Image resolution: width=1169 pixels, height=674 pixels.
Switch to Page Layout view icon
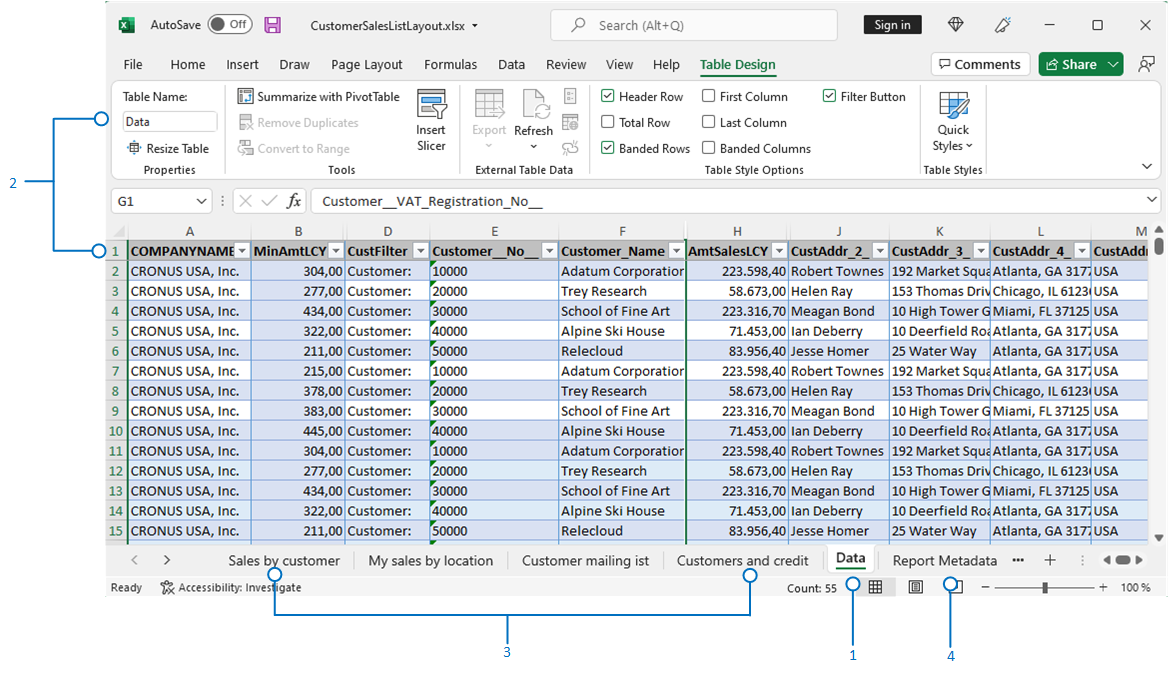915,588
